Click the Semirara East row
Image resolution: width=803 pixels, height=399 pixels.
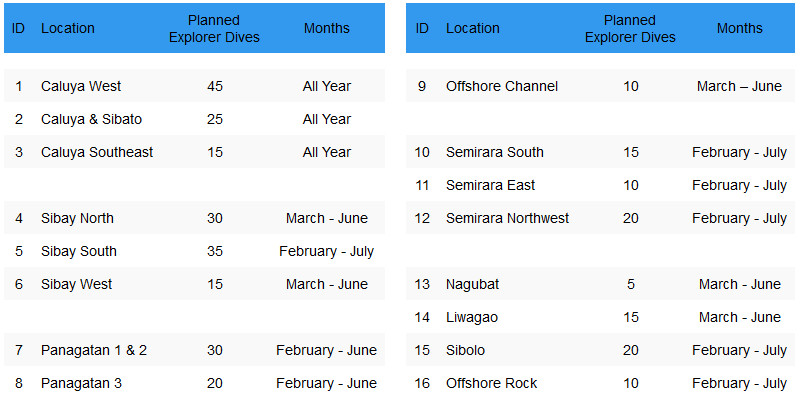pyautogui.click(x=600, y=185)
